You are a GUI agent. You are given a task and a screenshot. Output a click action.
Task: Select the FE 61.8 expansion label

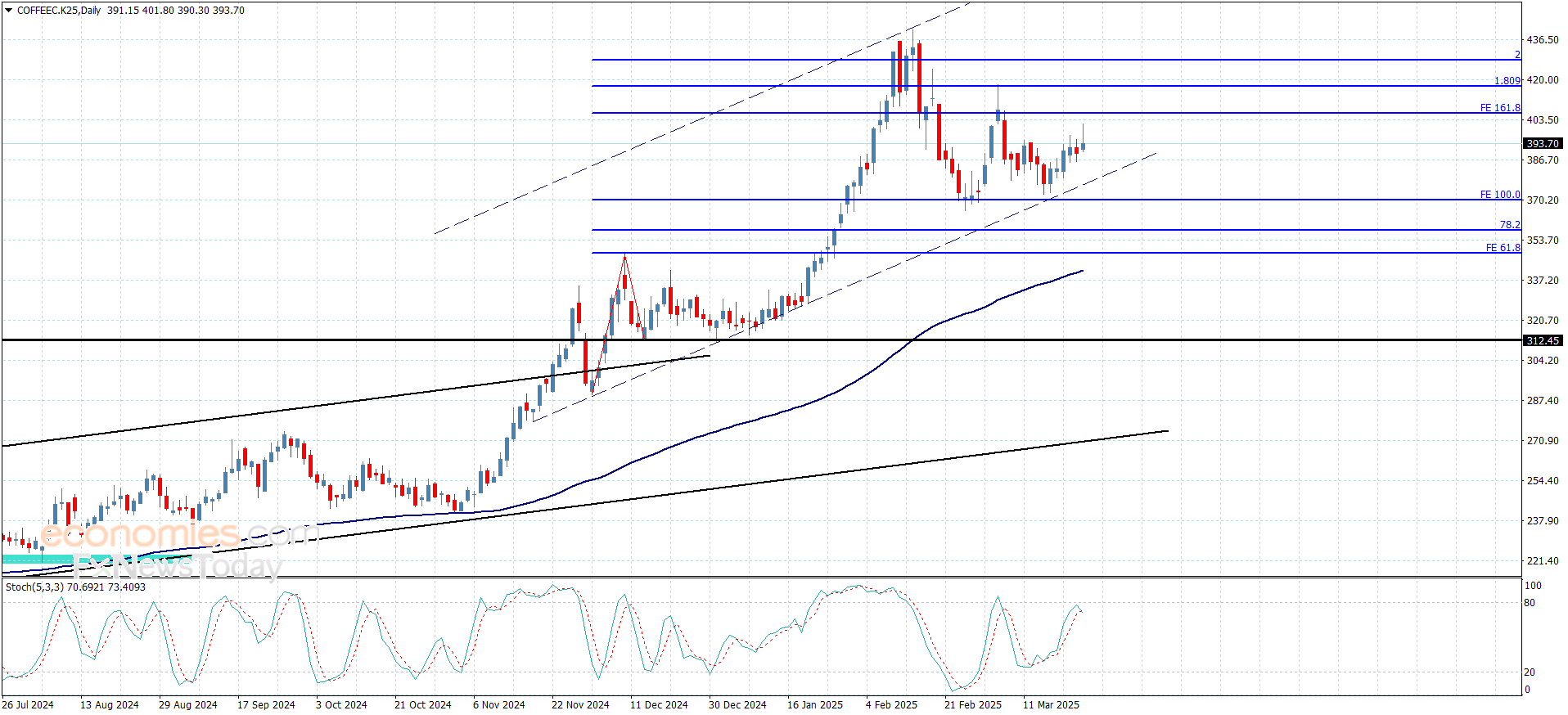click(x=1503, y=248)
